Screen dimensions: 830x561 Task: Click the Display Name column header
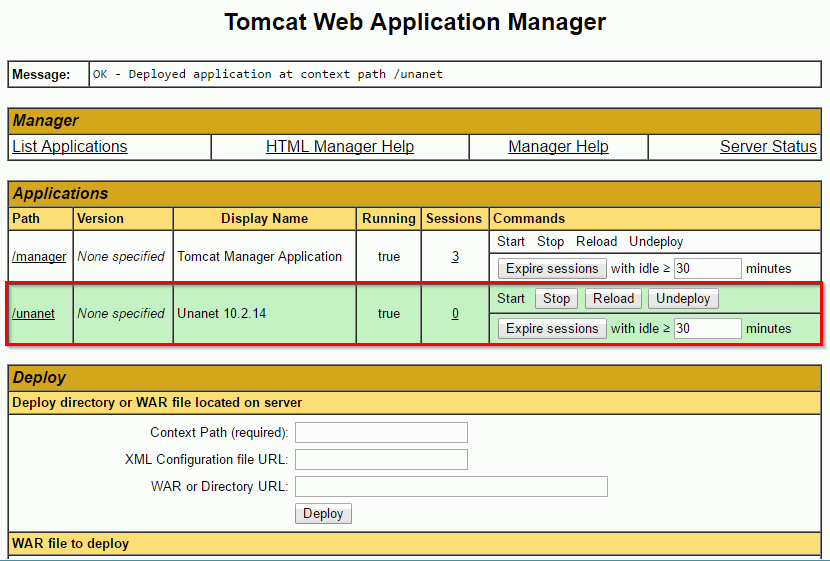(x=264, y=219)
